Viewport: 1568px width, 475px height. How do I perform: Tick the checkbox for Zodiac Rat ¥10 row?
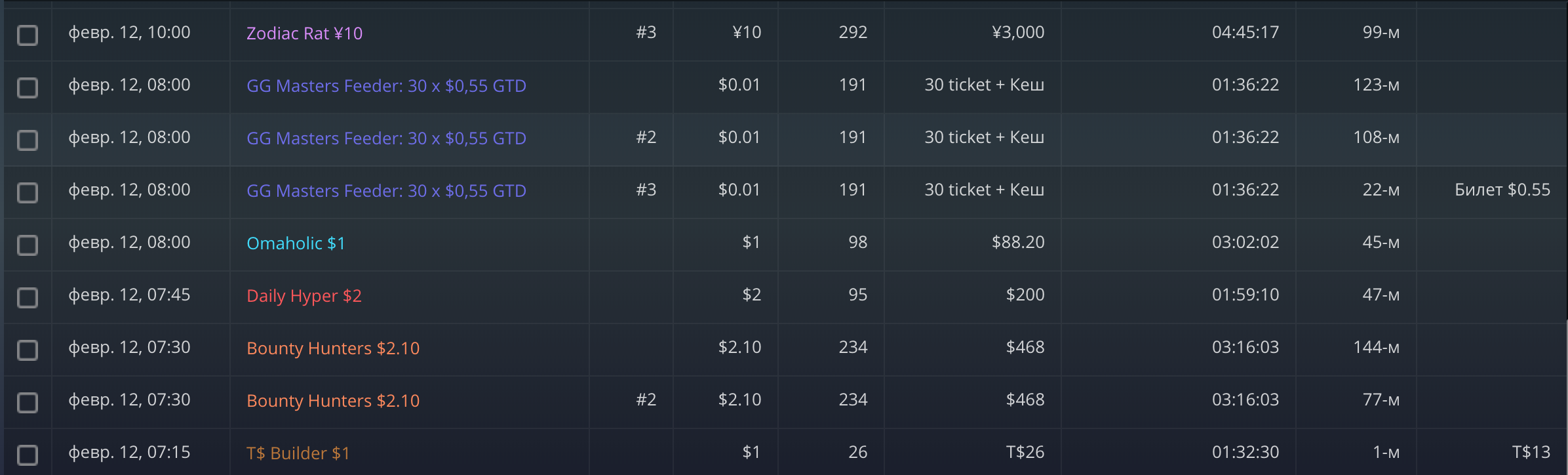(x=28, y=35)
